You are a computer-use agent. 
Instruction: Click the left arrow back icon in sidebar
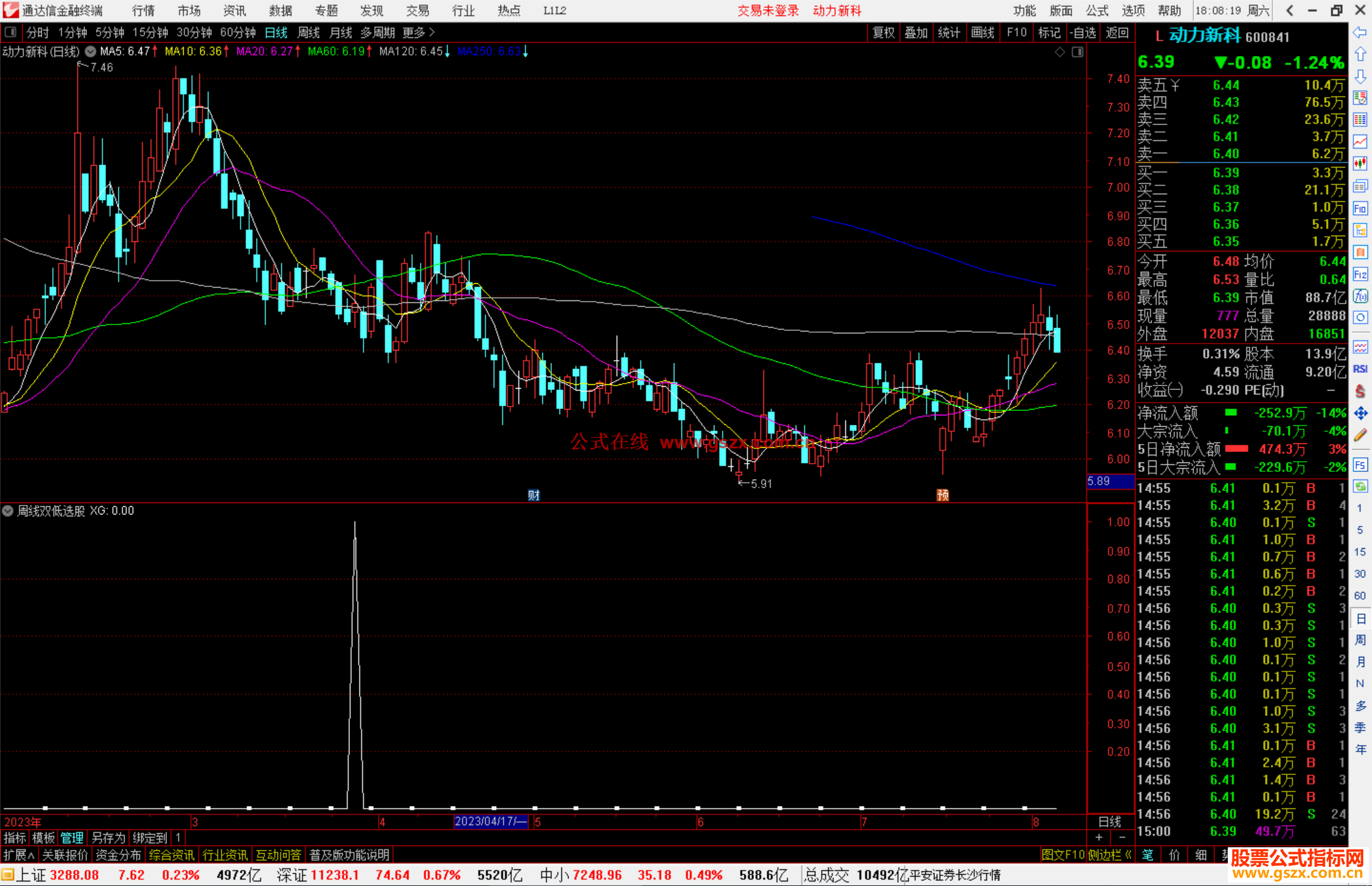1360,32
